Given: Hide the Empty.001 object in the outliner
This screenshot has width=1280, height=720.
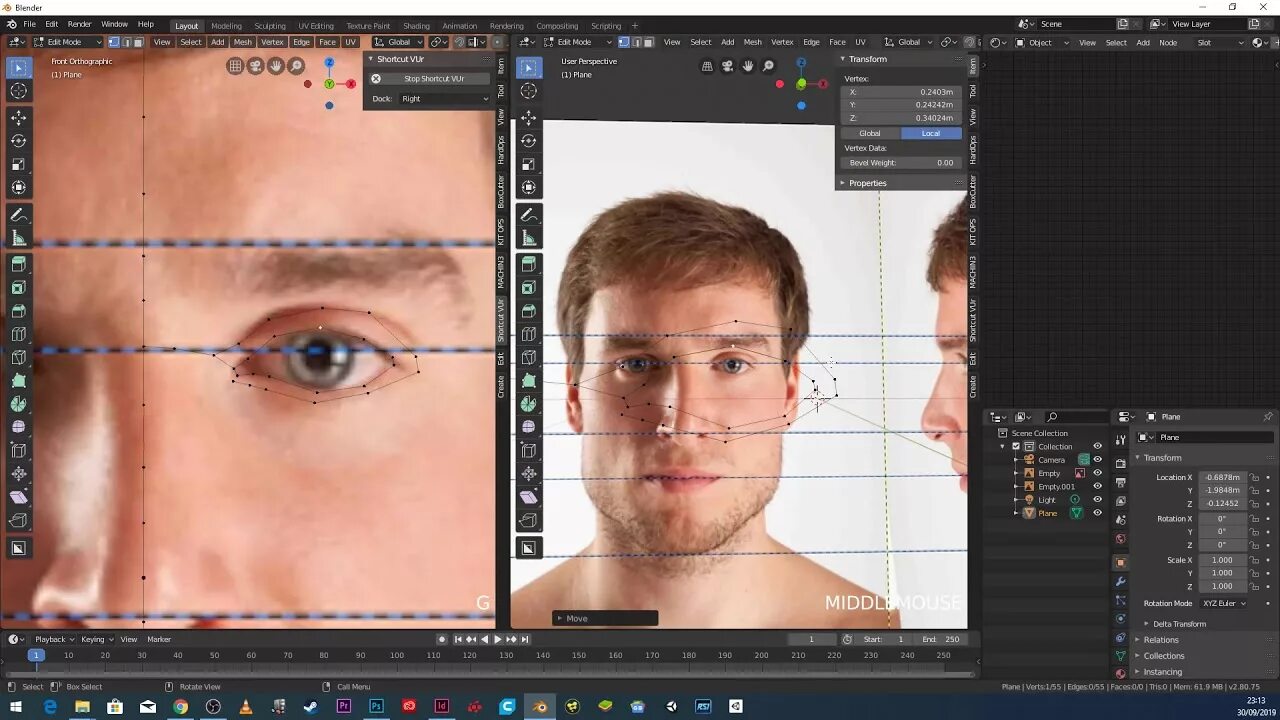Looking at the screenshot, I should (x=1097, y=486).
